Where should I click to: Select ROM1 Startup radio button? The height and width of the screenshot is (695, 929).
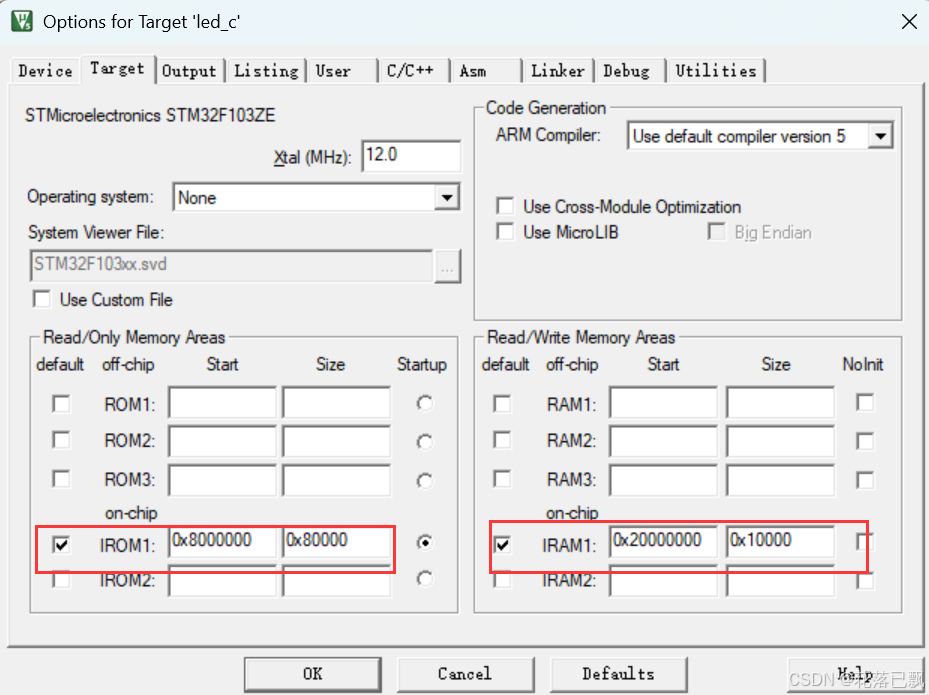[424, 404]
